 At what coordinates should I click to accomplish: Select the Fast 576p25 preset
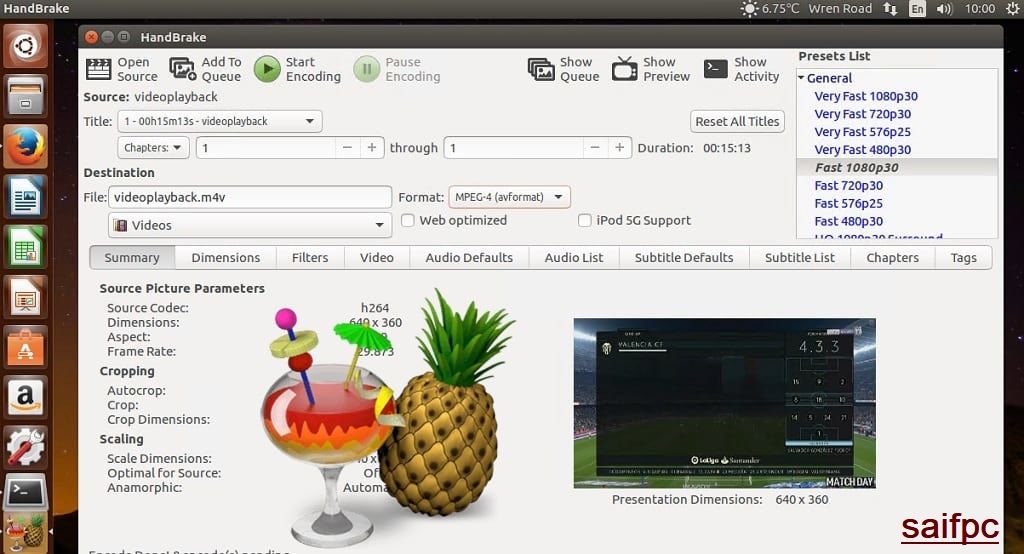[848, 203]
